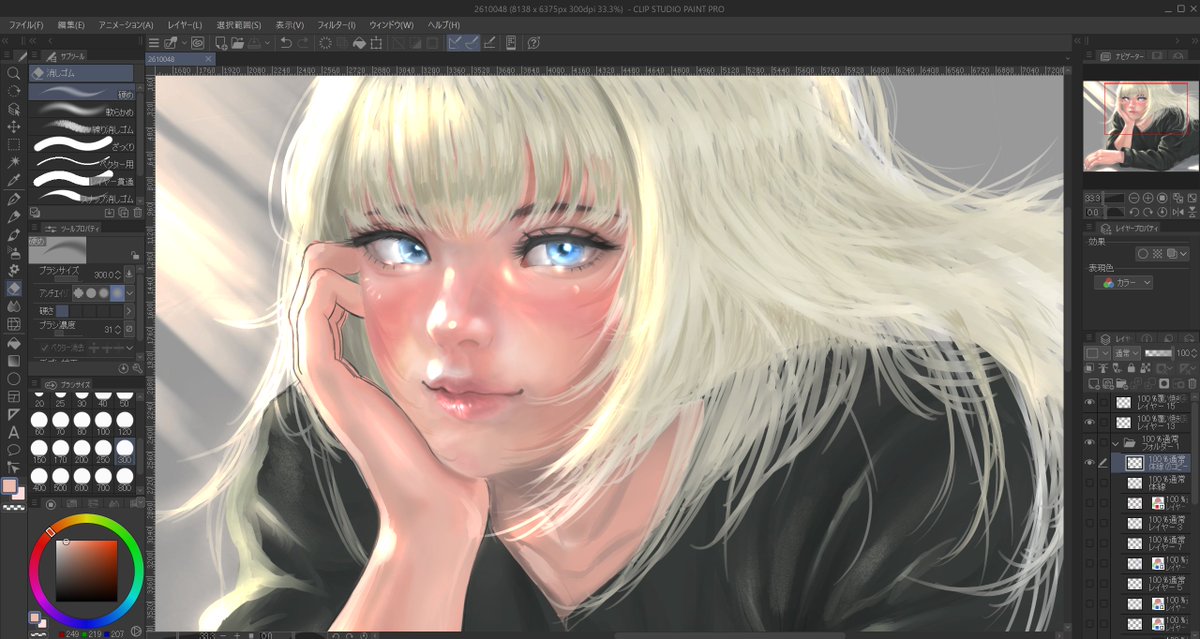The height and width of the screenshot is (639, 1200).
Task: Click the New document icon
Action: [x=221, y=43]
